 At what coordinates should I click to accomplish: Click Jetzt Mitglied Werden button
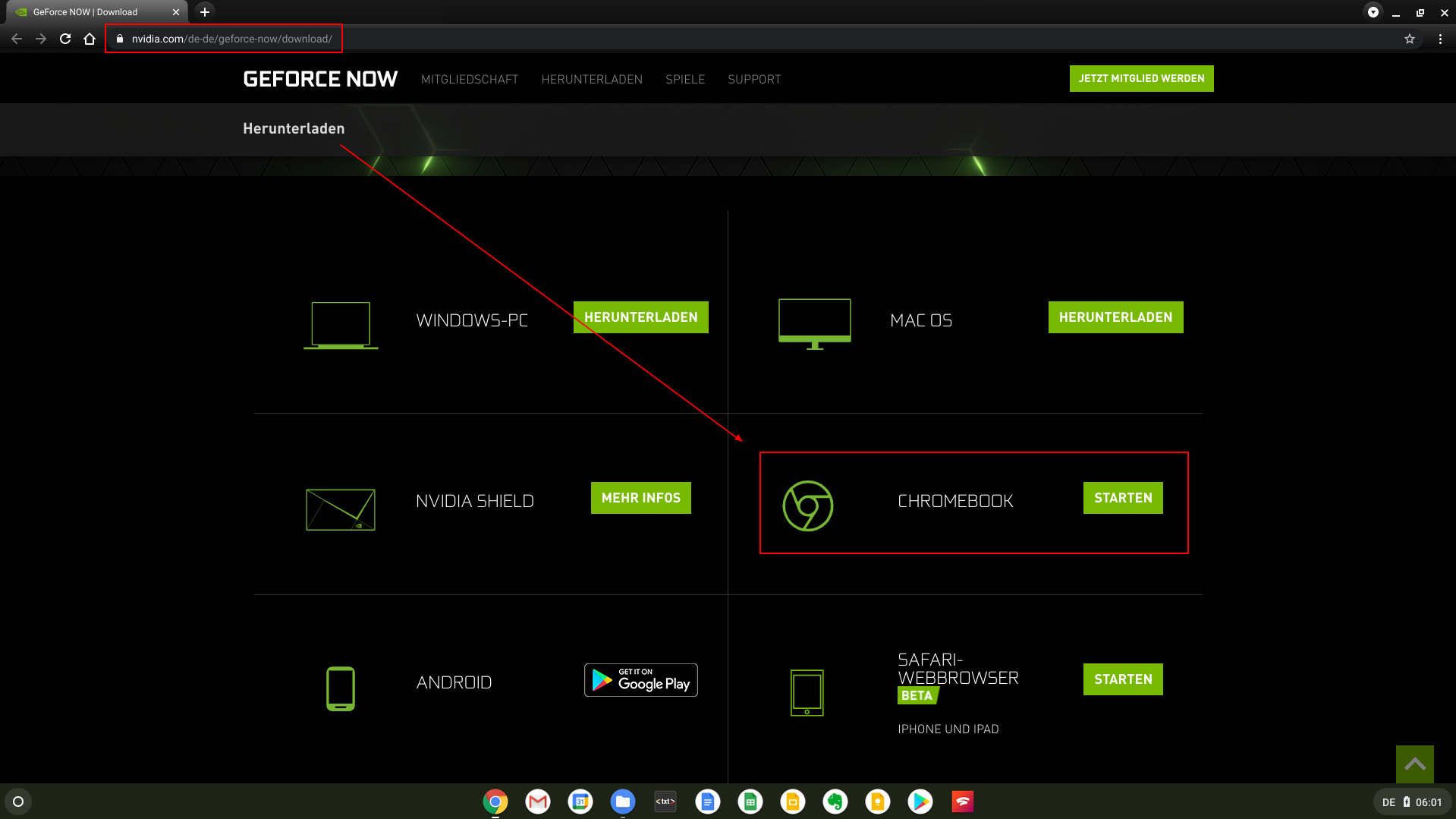(1141, 78)
